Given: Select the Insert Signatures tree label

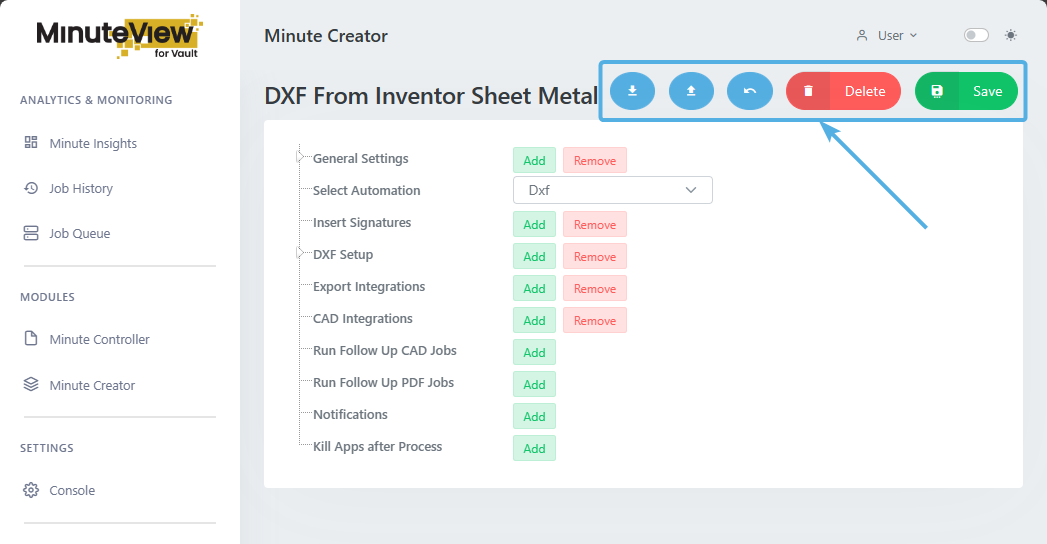Looking at the screenshot, I should pos(362,222).
